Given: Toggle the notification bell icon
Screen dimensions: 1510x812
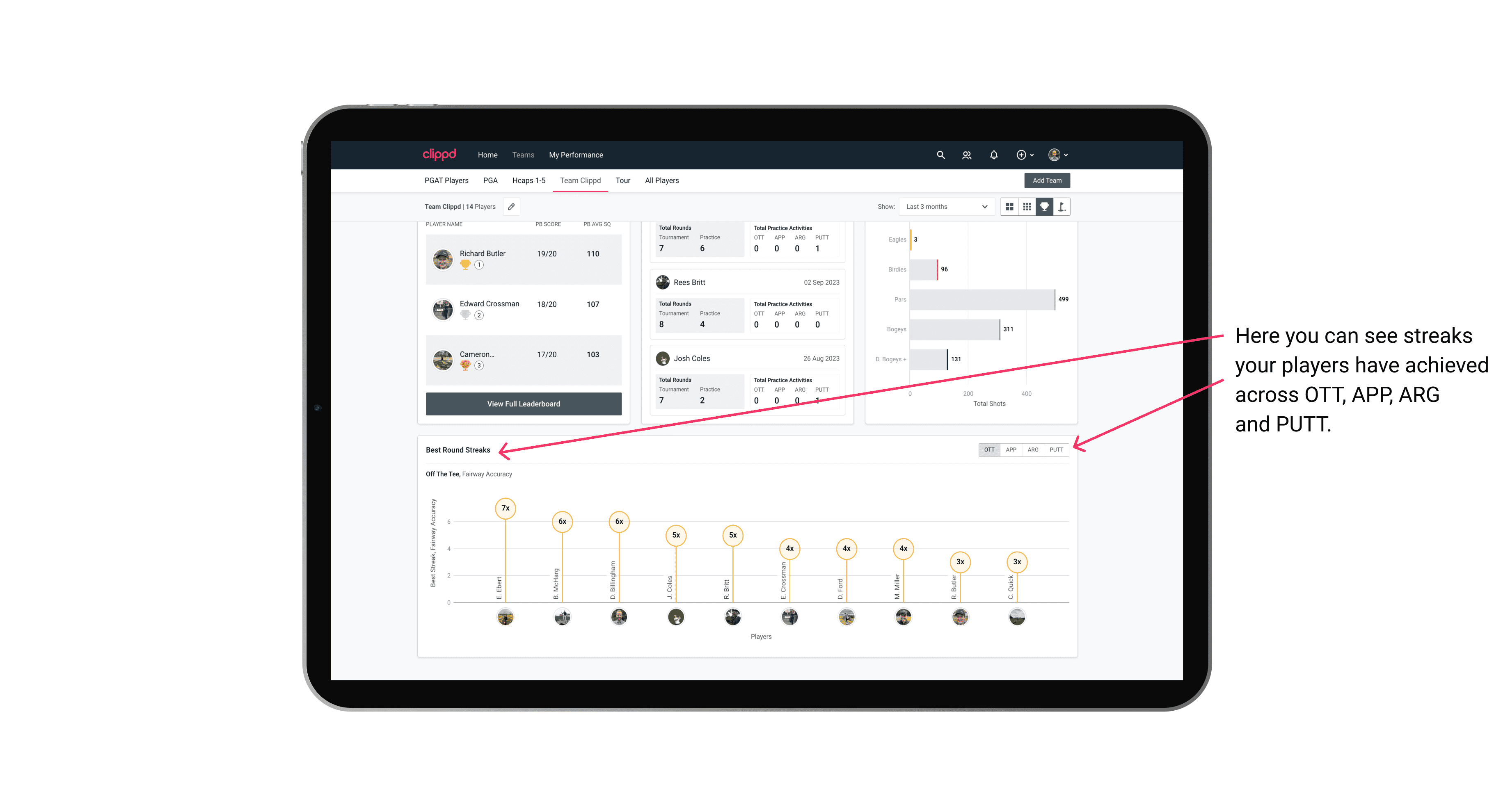Looking at the screenshot, I should 994,155.
